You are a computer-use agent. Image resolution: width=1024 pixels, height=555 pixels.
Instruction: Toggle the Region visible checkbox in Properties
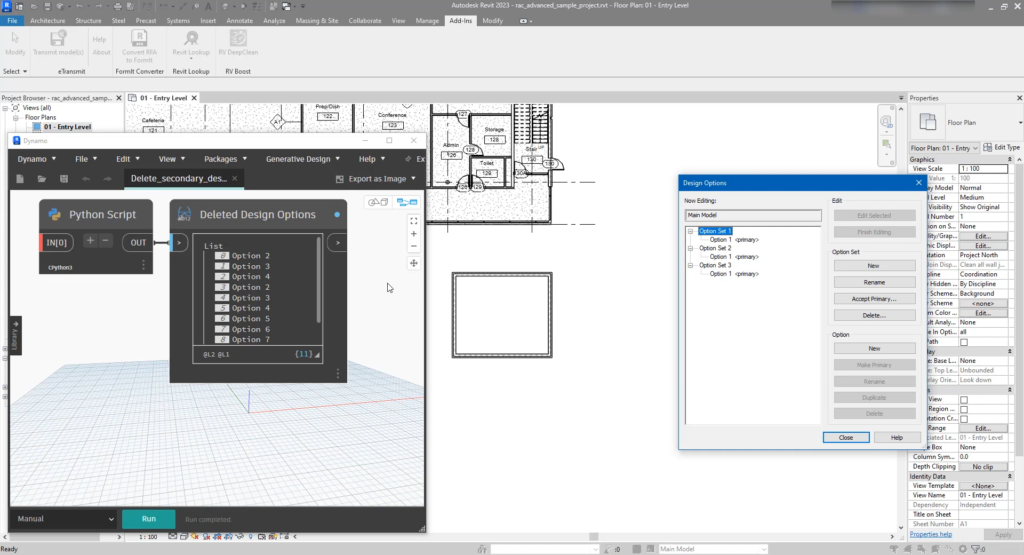[x=964, y=409]
